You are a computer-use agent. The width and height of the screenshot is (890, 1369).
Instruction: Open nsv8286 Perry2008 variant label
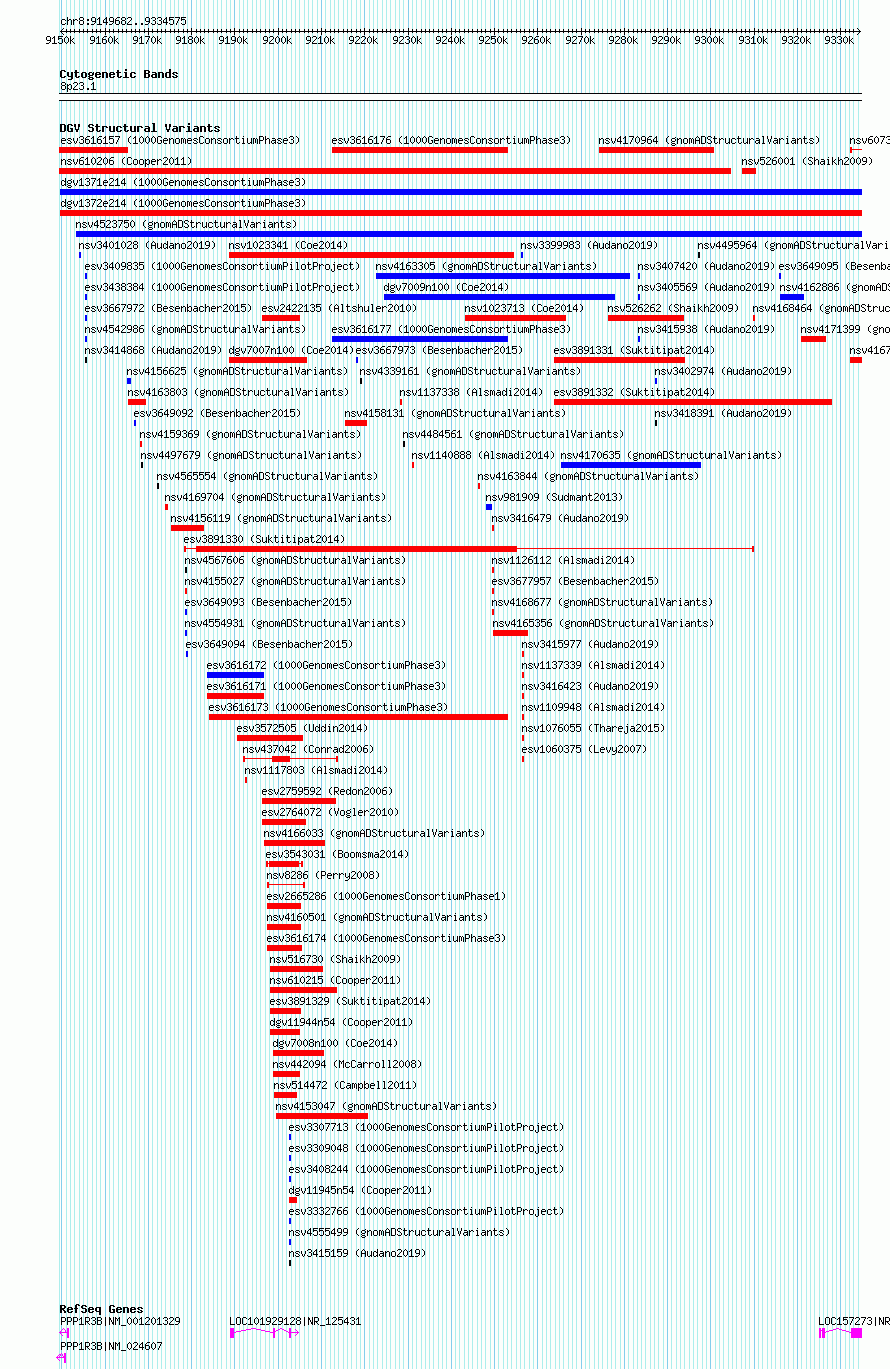[323, 875]
